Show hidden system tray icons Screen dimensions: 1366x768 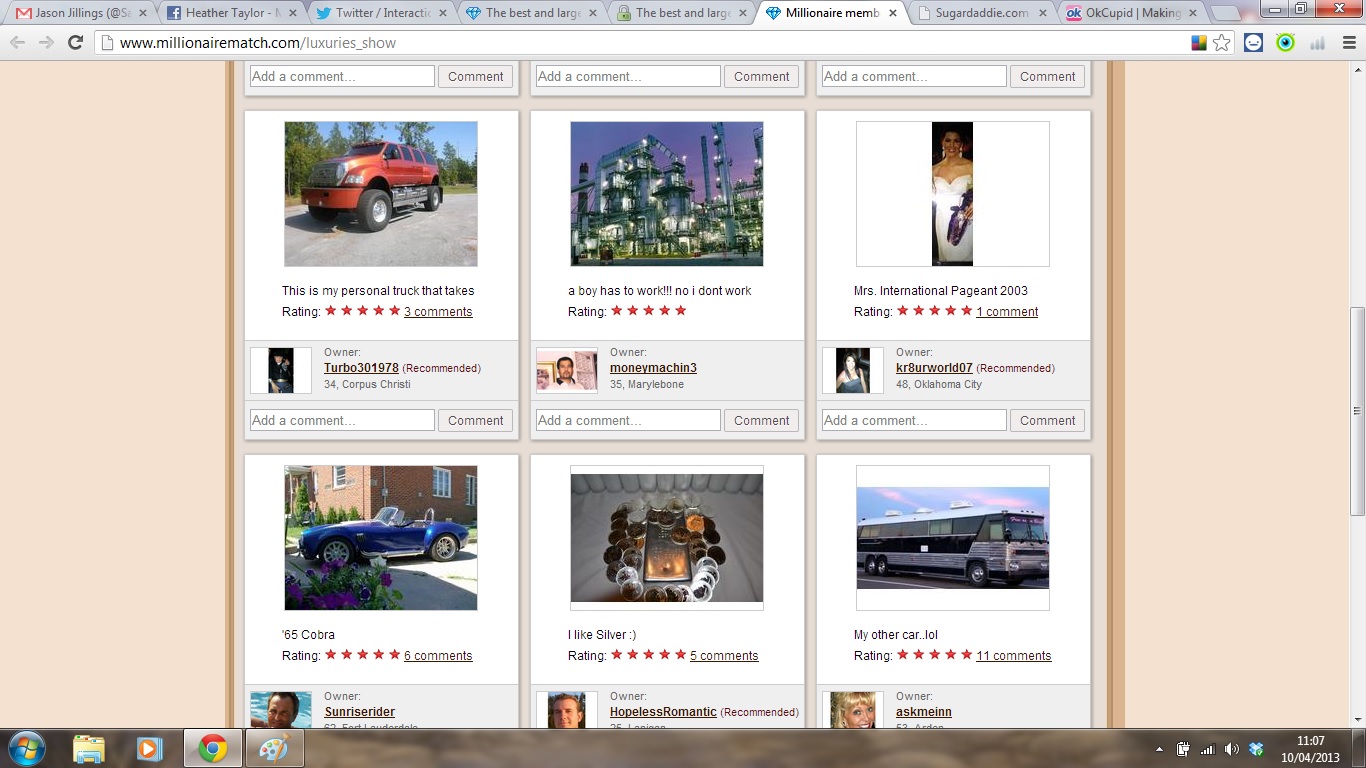pyautogui.click(x=1159, y=749)
